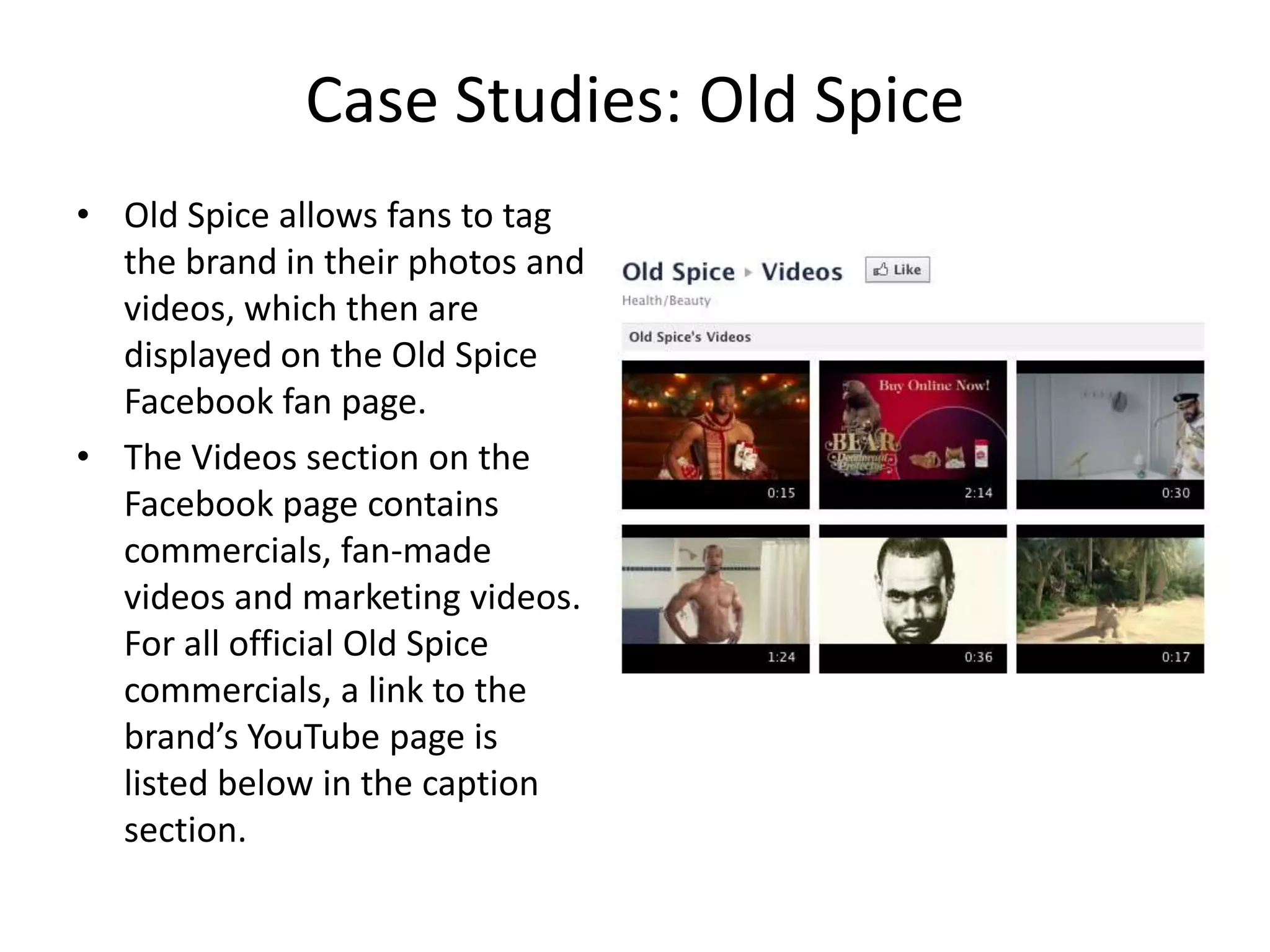
Task: Click the Old Spice's Videos section header
Action: coord(913,337)
